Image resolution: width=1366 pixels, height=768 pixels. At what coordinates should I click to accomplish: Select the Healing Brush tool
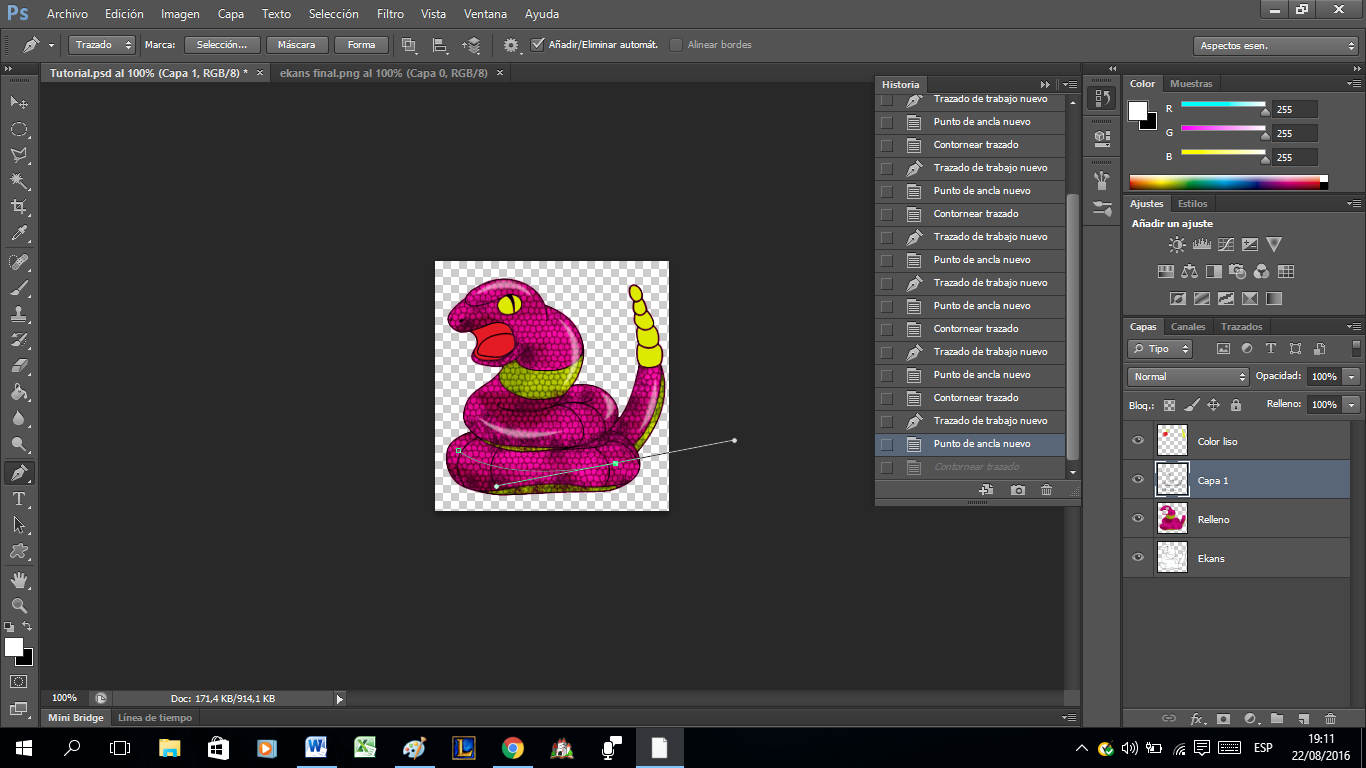(19, 262)
